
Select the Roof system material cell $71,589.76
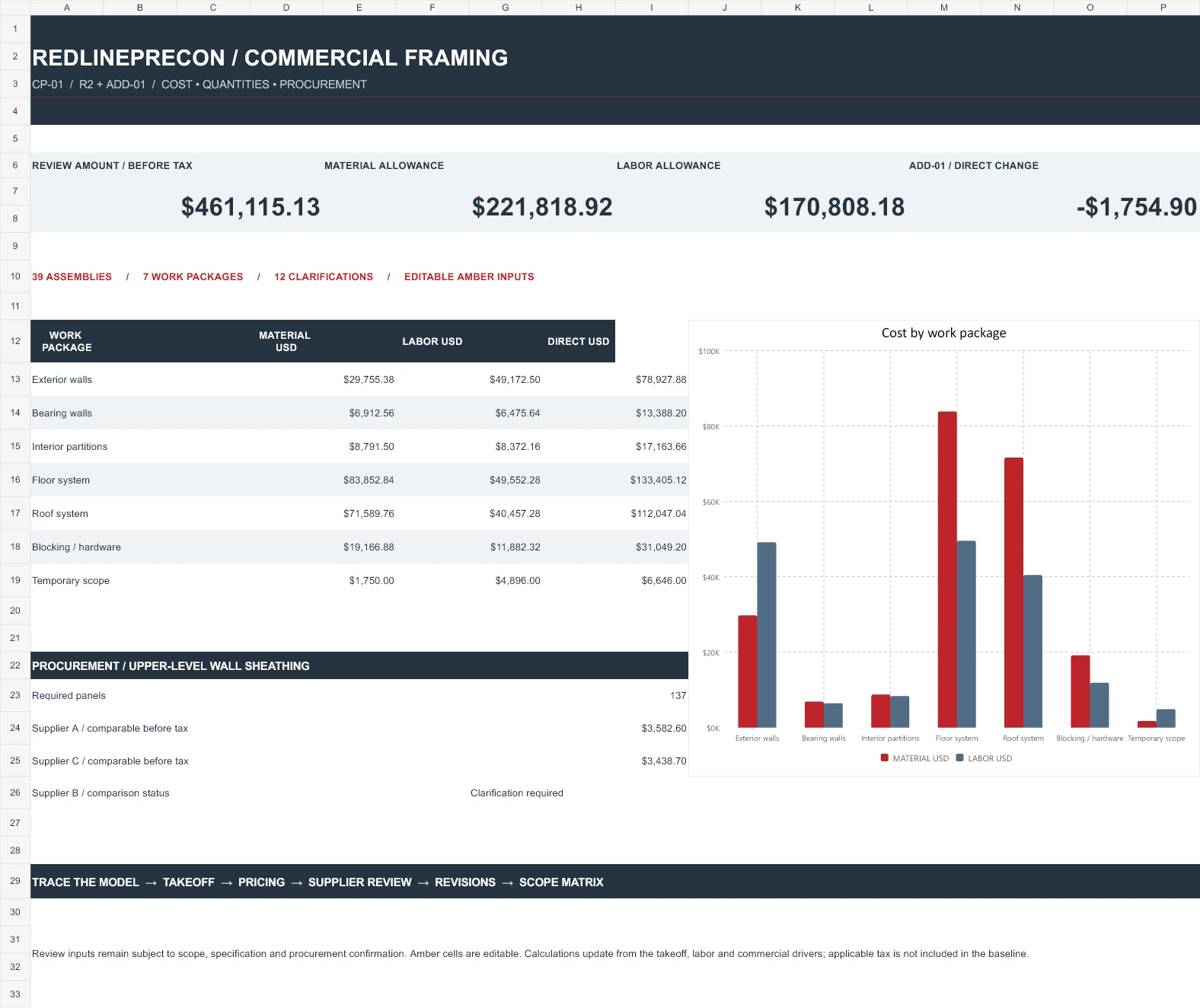[x=369, y=514]
